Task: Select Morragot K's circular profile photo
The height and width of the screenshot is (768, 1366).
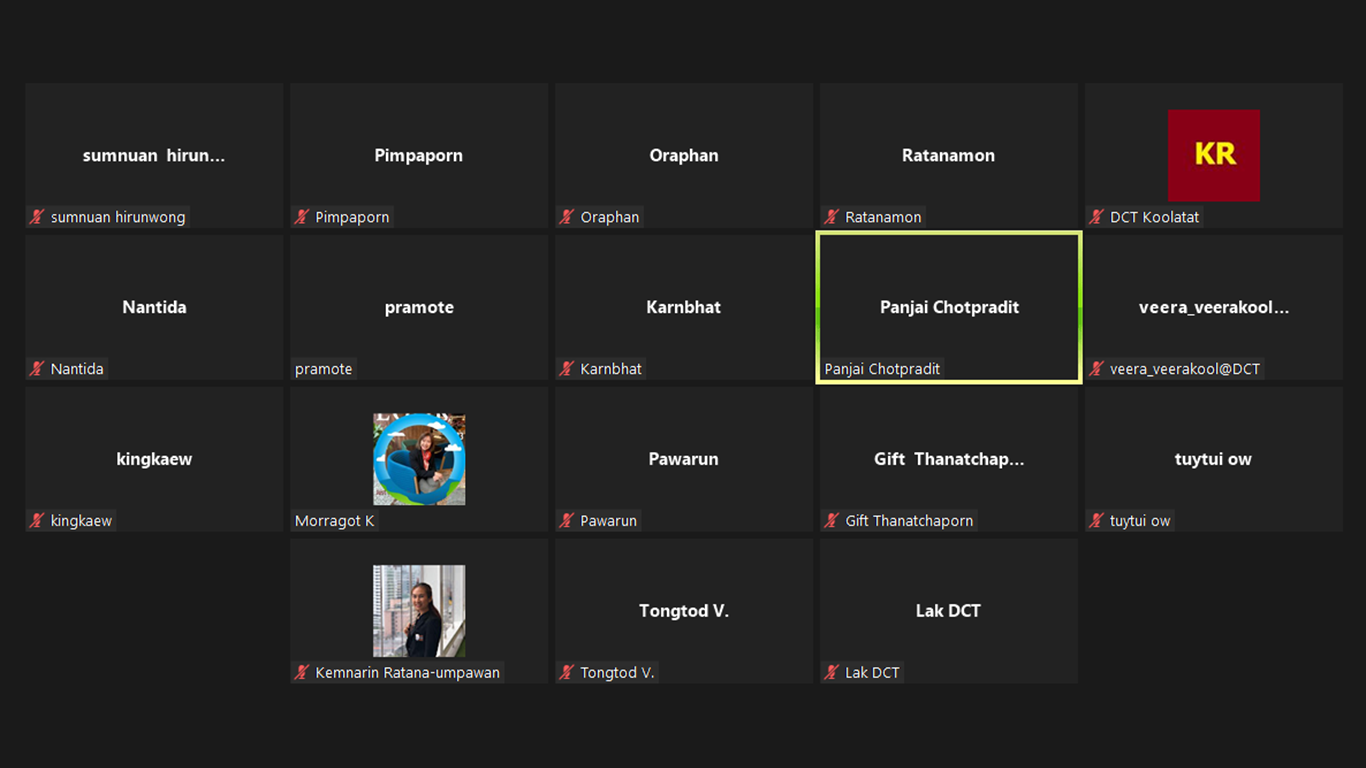Action: click(x=419, y=459)
